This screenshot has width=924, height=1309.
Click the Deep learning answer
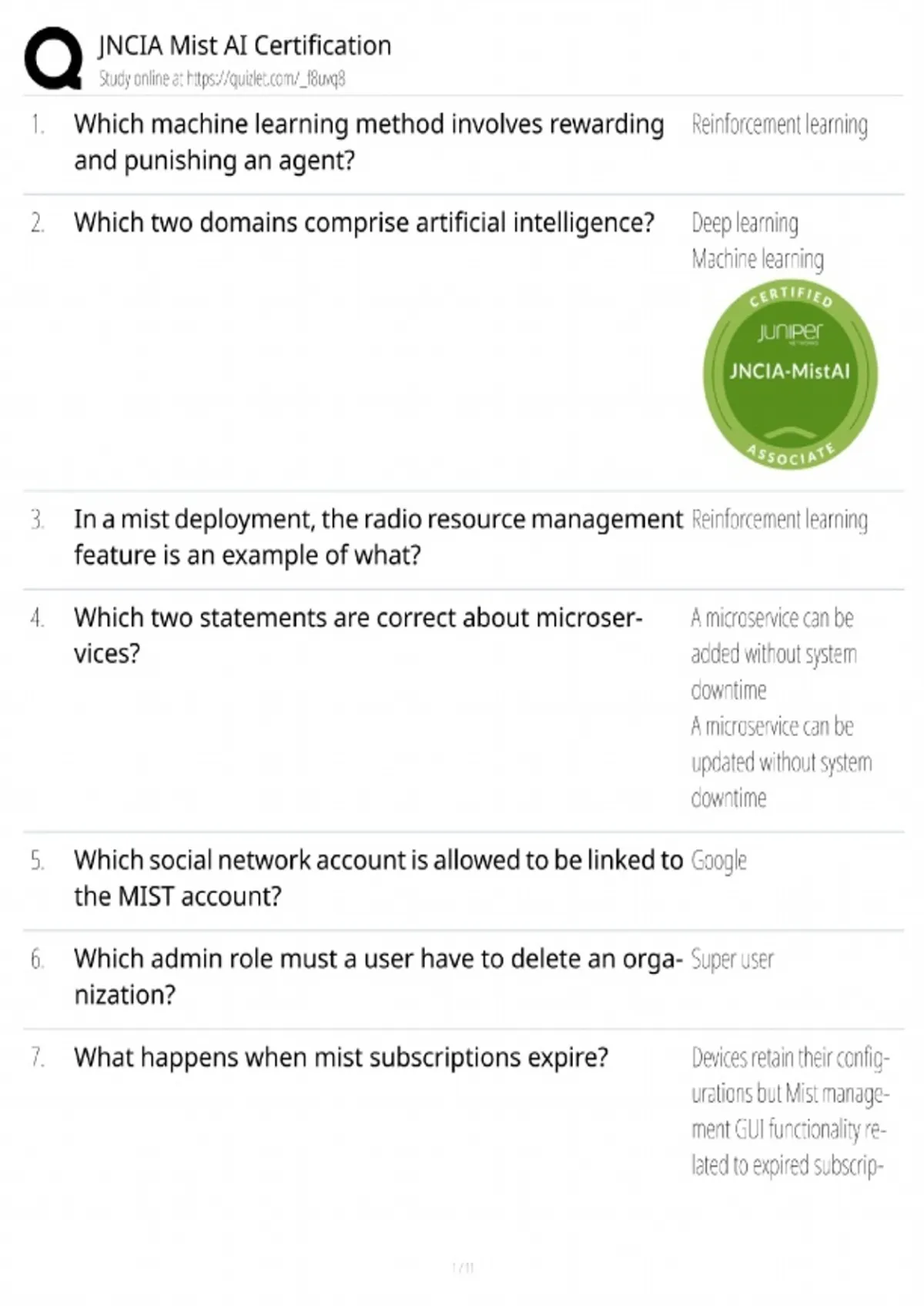[x=745, y=223]
